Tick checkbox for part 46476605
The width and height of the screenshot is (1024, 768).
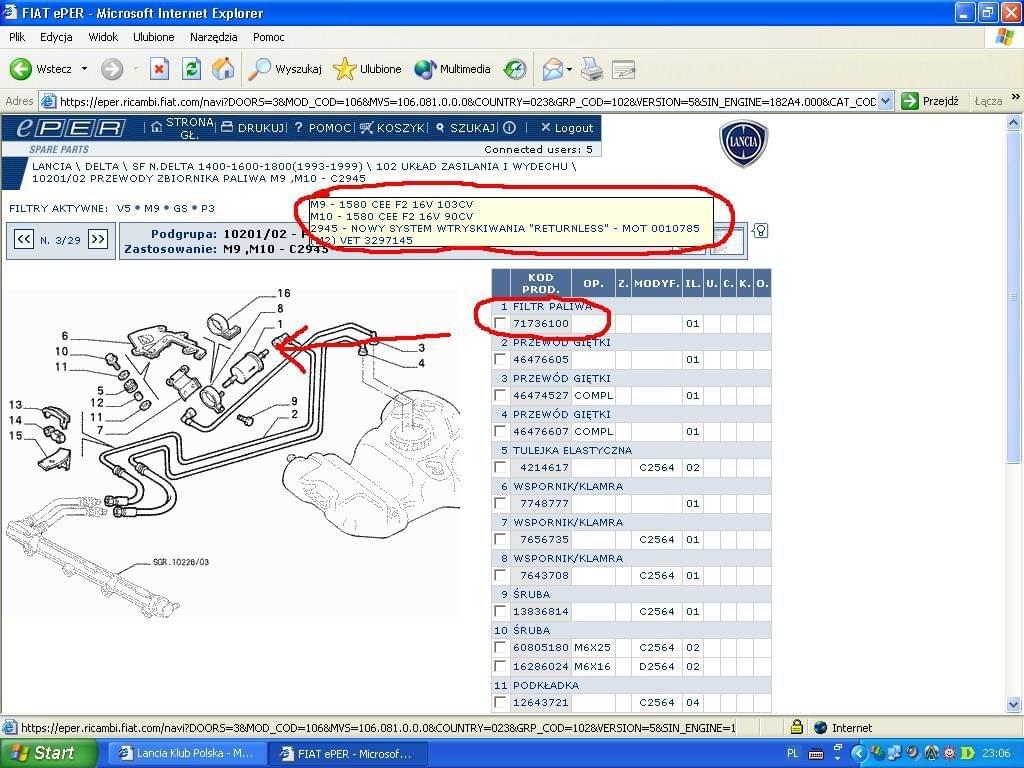tap(500, 359)
